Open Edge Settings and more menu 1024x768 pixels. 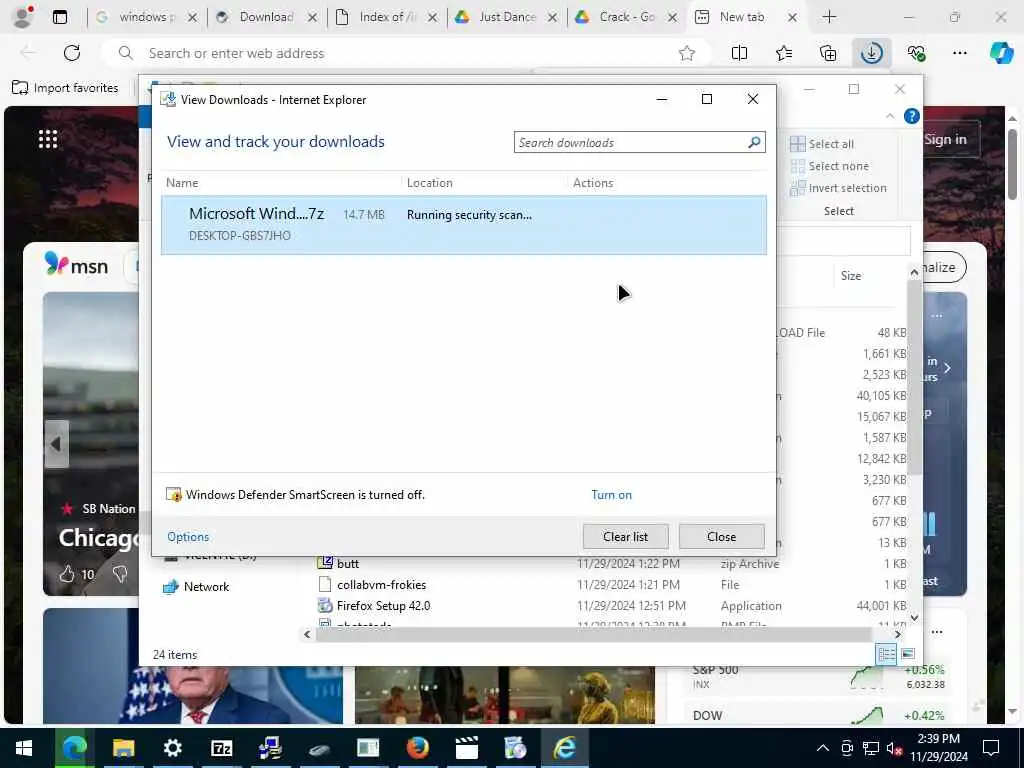pyautogui.click(x=959, y=53)
